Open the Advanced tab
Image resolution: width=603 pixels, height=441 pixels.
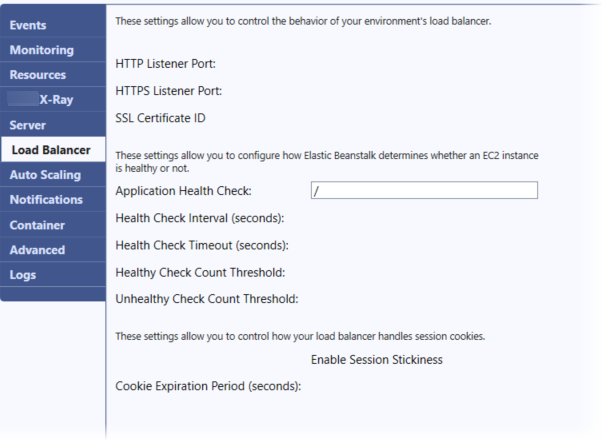pos(37,250)
